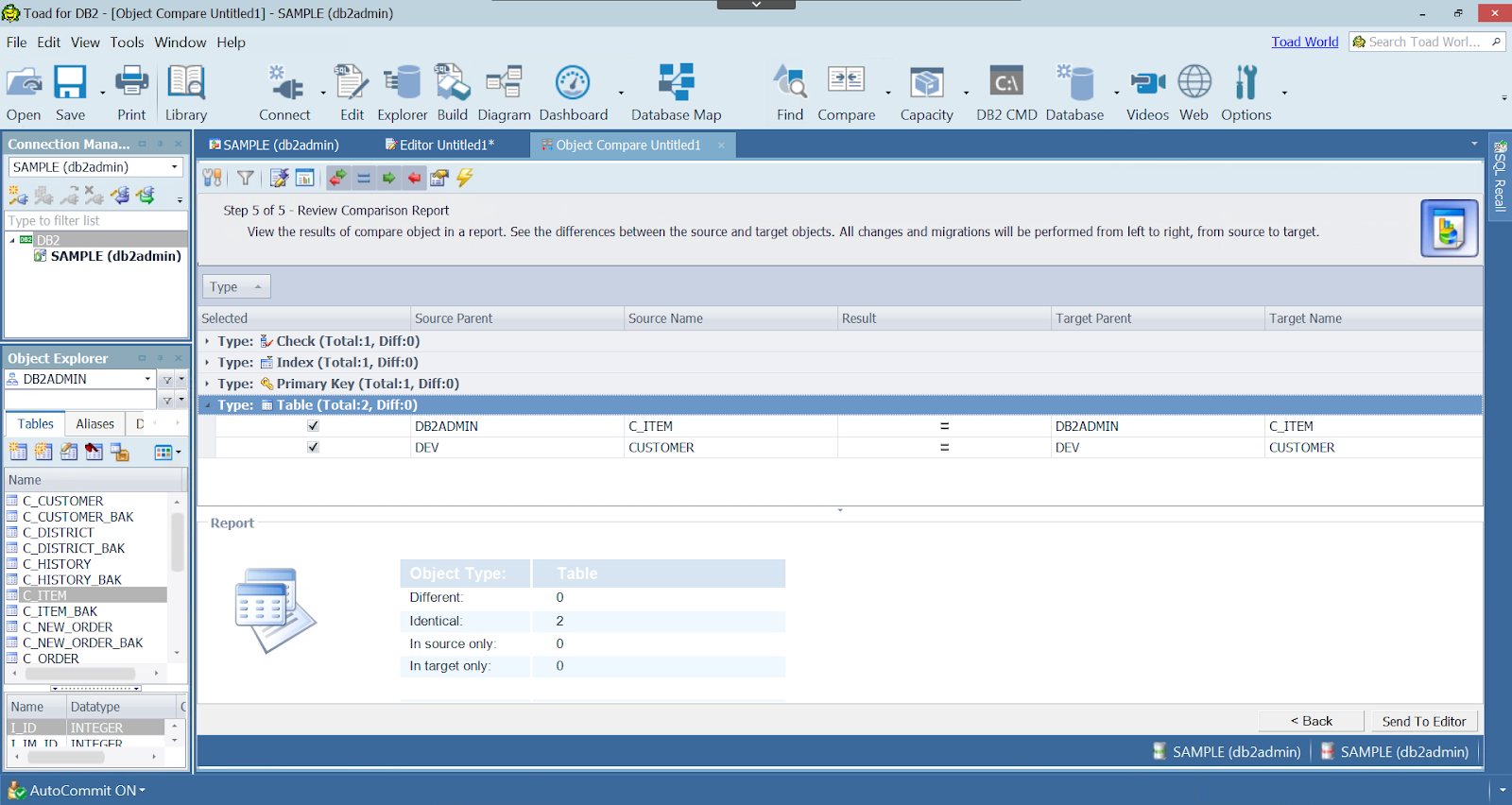
Task: Open the SQL Edit tool
Action: pyautogui.click(x=352, y=93)
